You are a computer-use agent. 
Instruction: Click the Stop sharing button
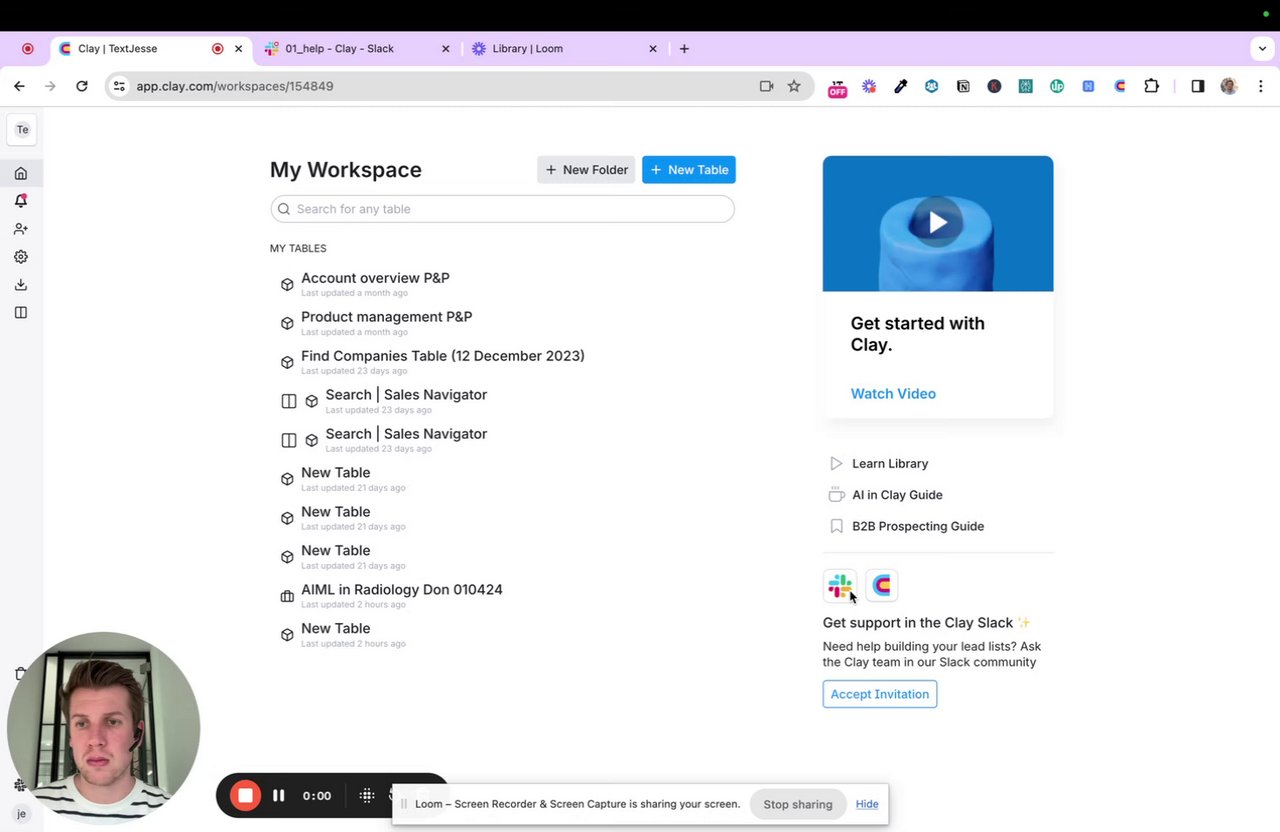[x=798, y=804]
